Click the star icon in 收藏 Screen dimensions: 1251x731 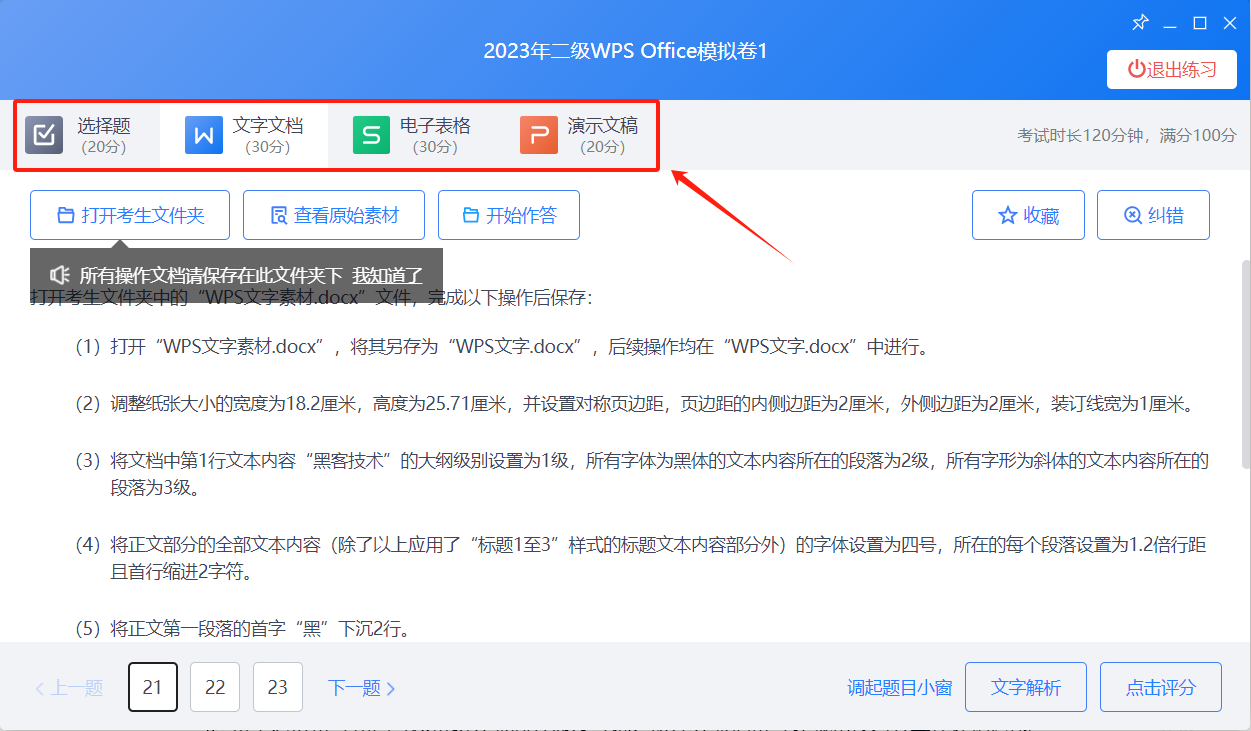(x=1007, y=215)
